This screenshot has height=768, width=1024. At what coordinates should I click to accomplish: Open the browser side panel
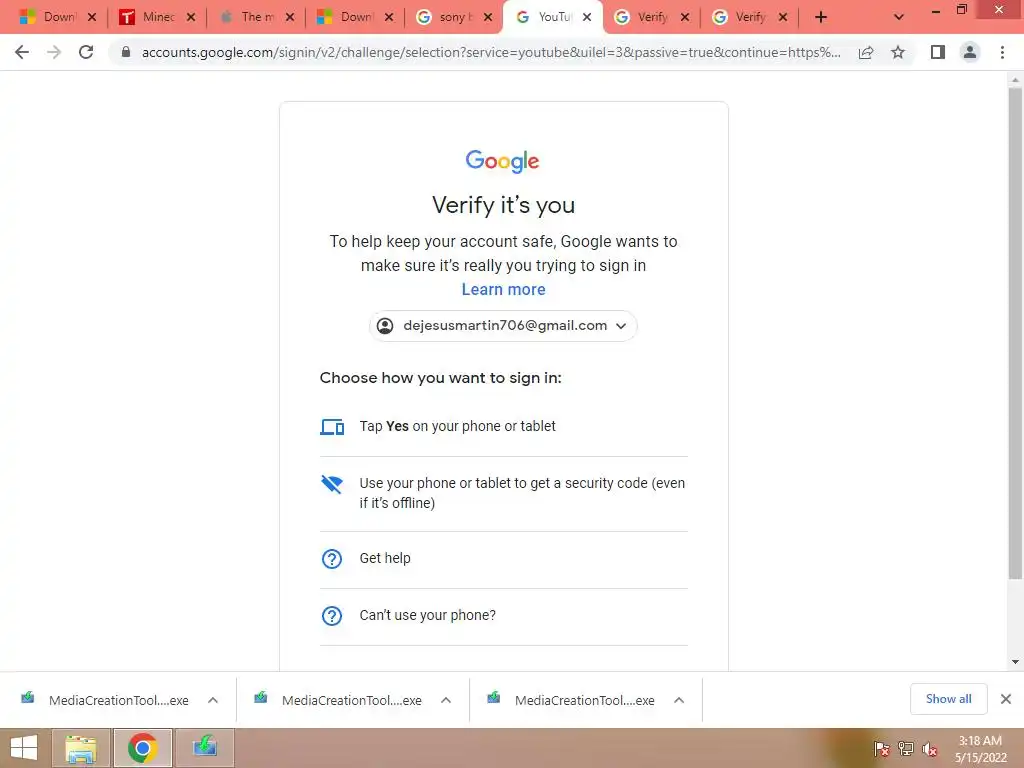pos(938,52)
